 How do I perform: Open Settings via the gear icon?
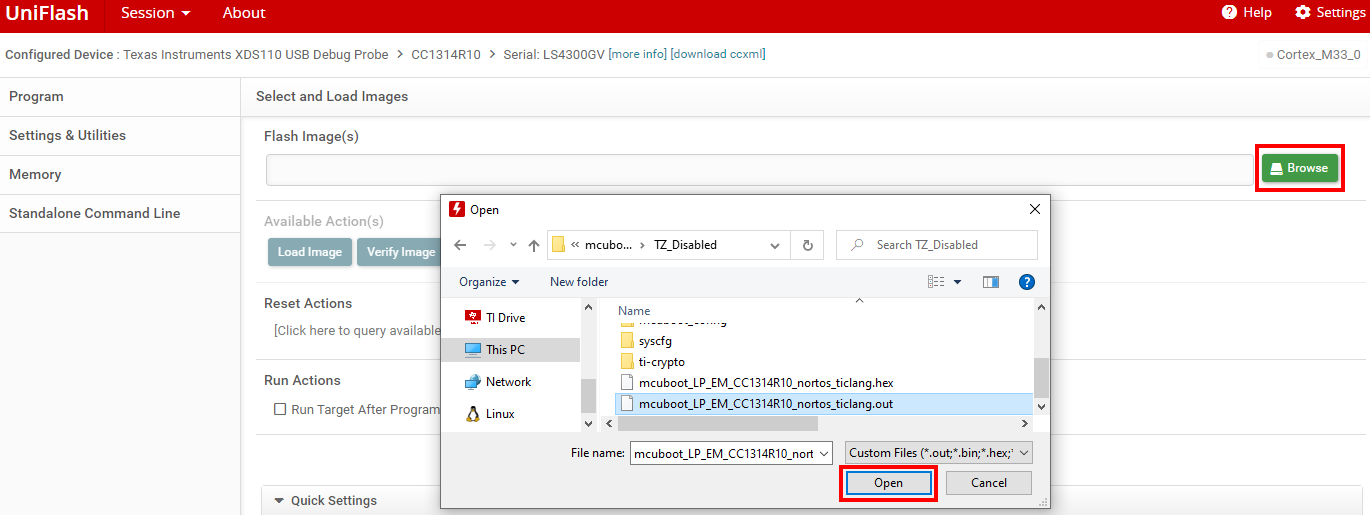[1302, 13]
